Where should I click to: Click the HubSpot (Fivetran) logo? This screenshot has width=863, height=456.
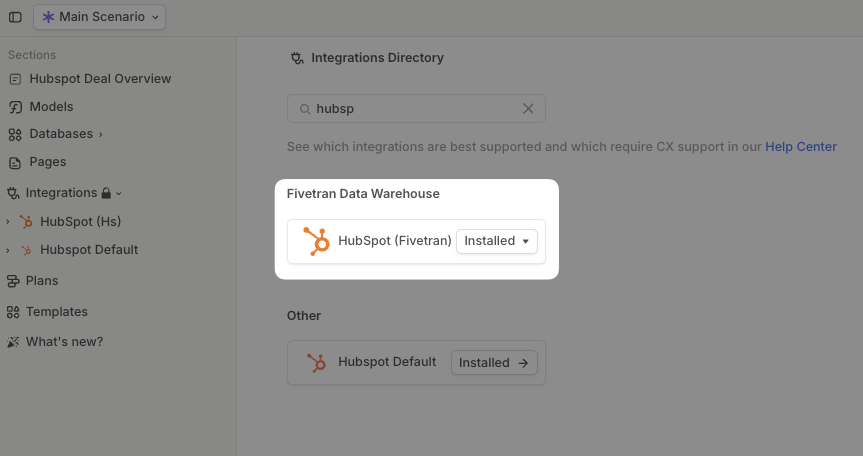point(316,241)
